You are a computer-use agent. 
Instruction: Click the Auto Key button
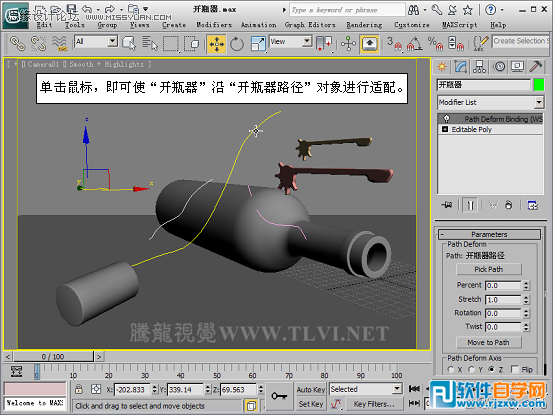click(x=311, y=390)
